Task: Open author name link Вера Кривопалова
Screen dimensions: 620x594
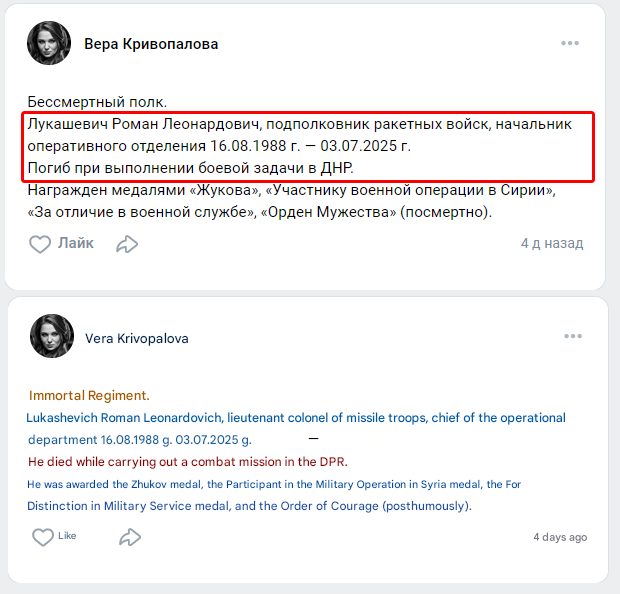Action: point(151,44)
